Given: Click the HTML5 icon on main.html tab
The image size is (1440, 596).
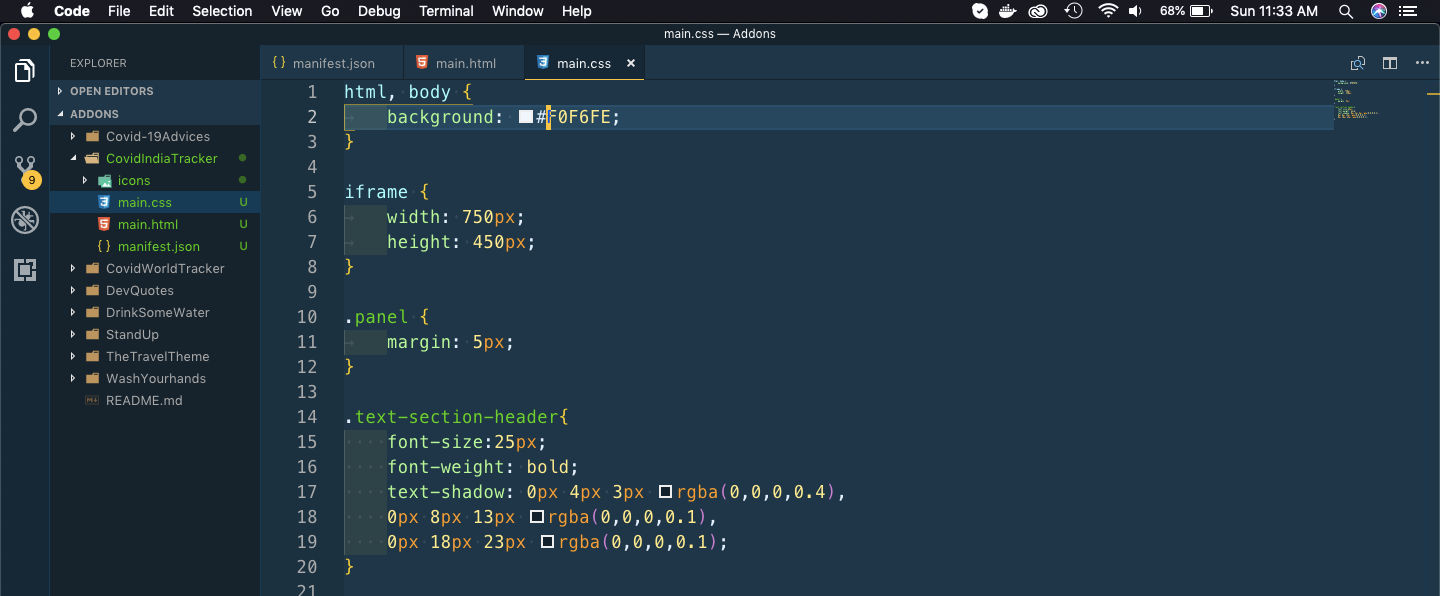Looking at the screenshot, I should pos(422,62).
